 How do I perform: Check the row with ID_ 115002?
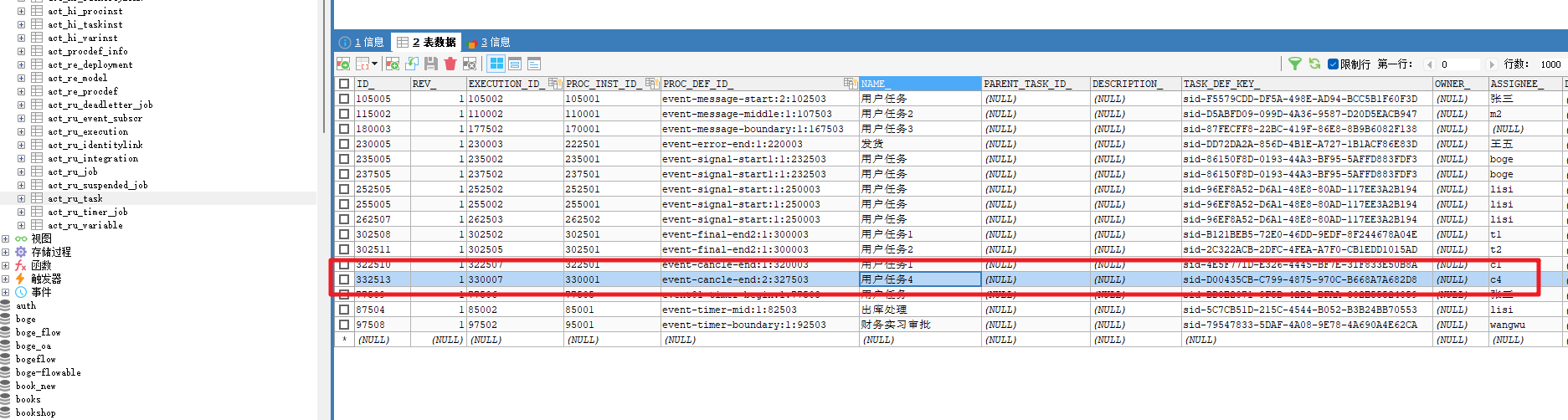pos(344,114)
